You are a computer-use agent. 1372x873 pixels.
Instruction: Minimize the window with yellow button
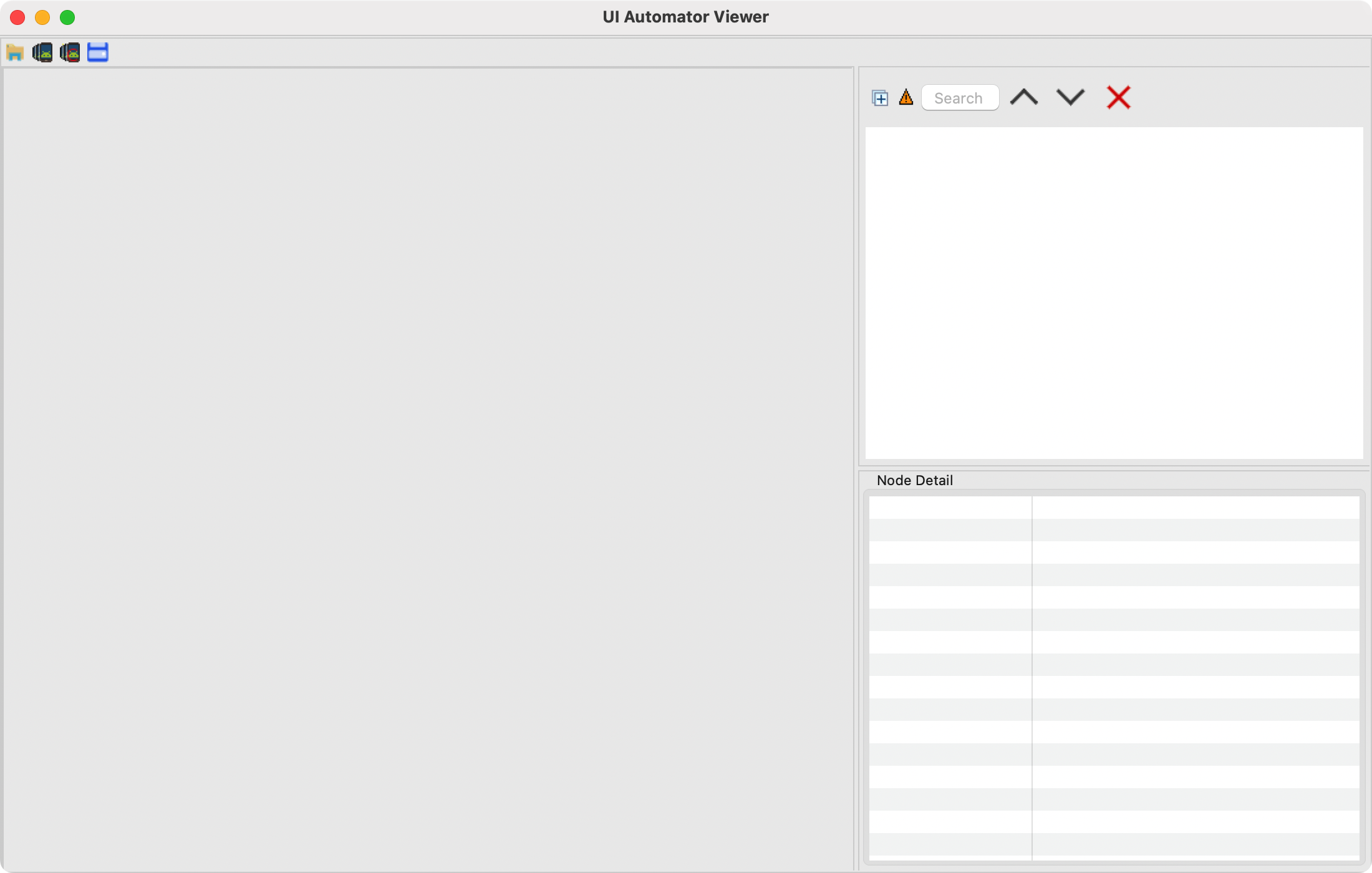(42, 17)
